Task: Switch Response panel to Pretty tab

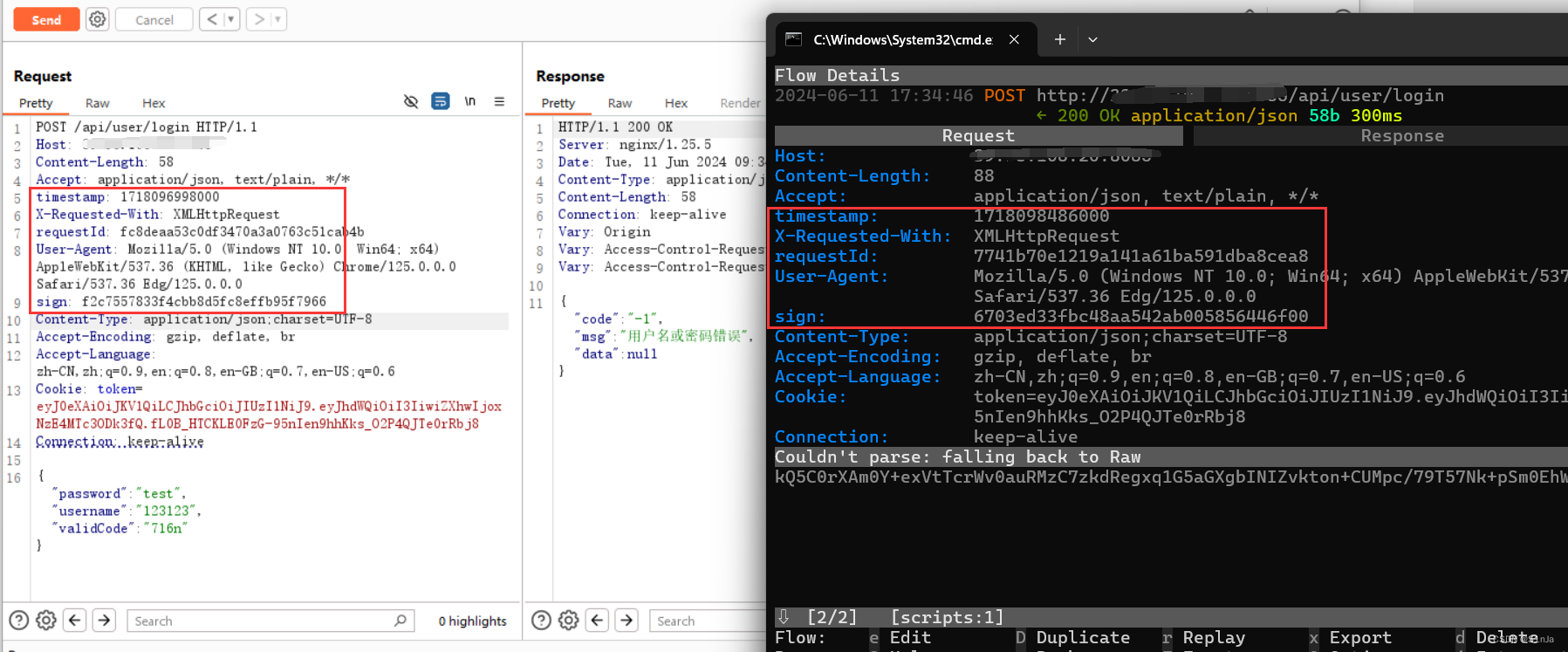Action: pos(558,103)
